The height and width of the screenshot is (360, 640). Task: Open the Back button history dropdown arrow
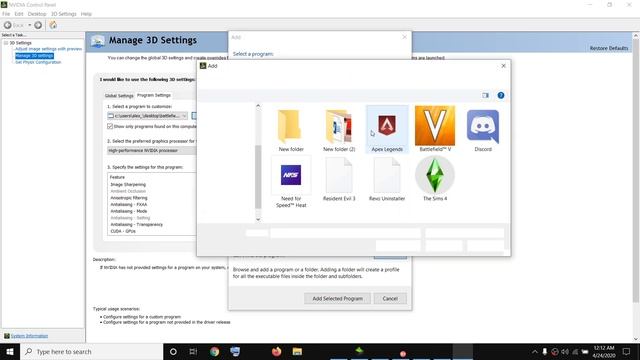coord(29,25)
